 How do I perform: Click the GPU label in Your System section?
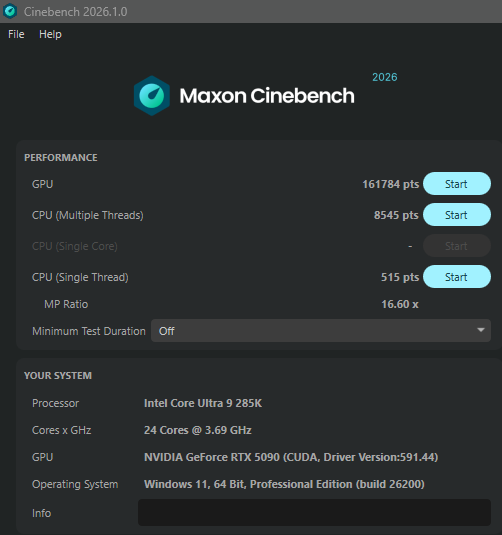coord(42,457)
